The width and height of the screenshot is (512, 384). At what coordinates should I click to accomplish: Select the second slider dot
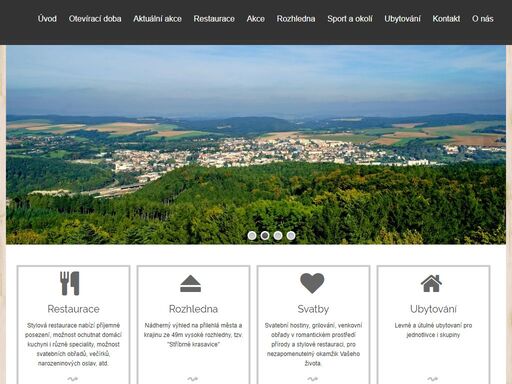pyautogui.click(x=265, y=236)
